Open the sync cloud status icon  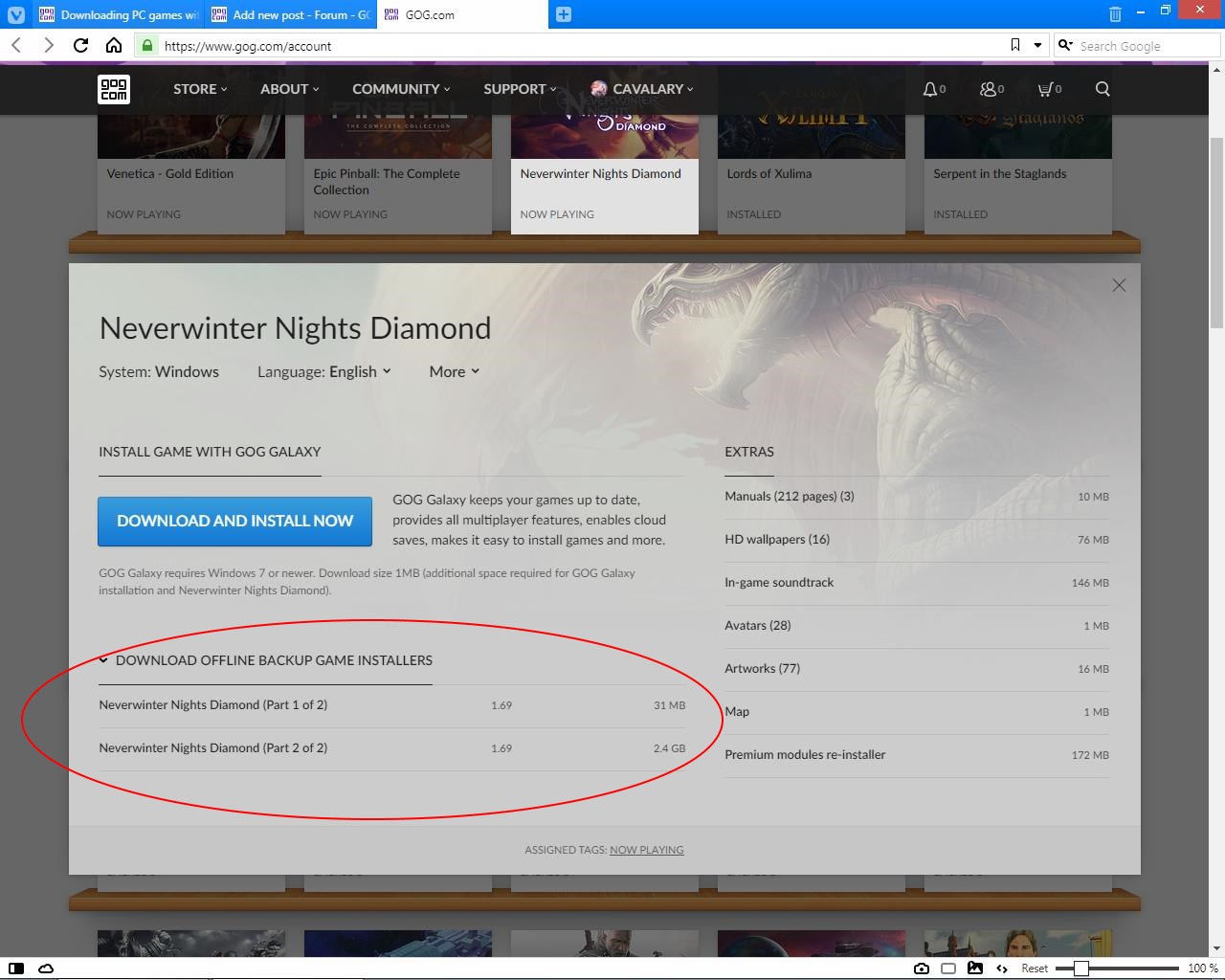click(x=45, y=969)
